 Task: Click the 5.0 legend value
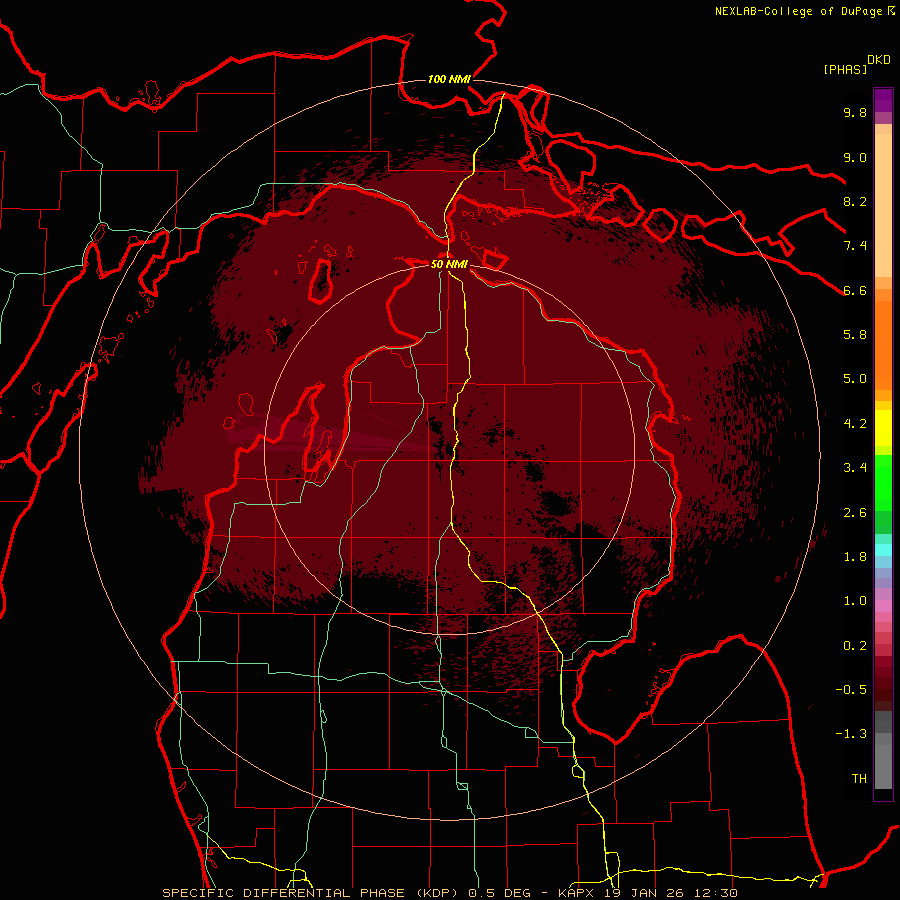coord(855,379)
